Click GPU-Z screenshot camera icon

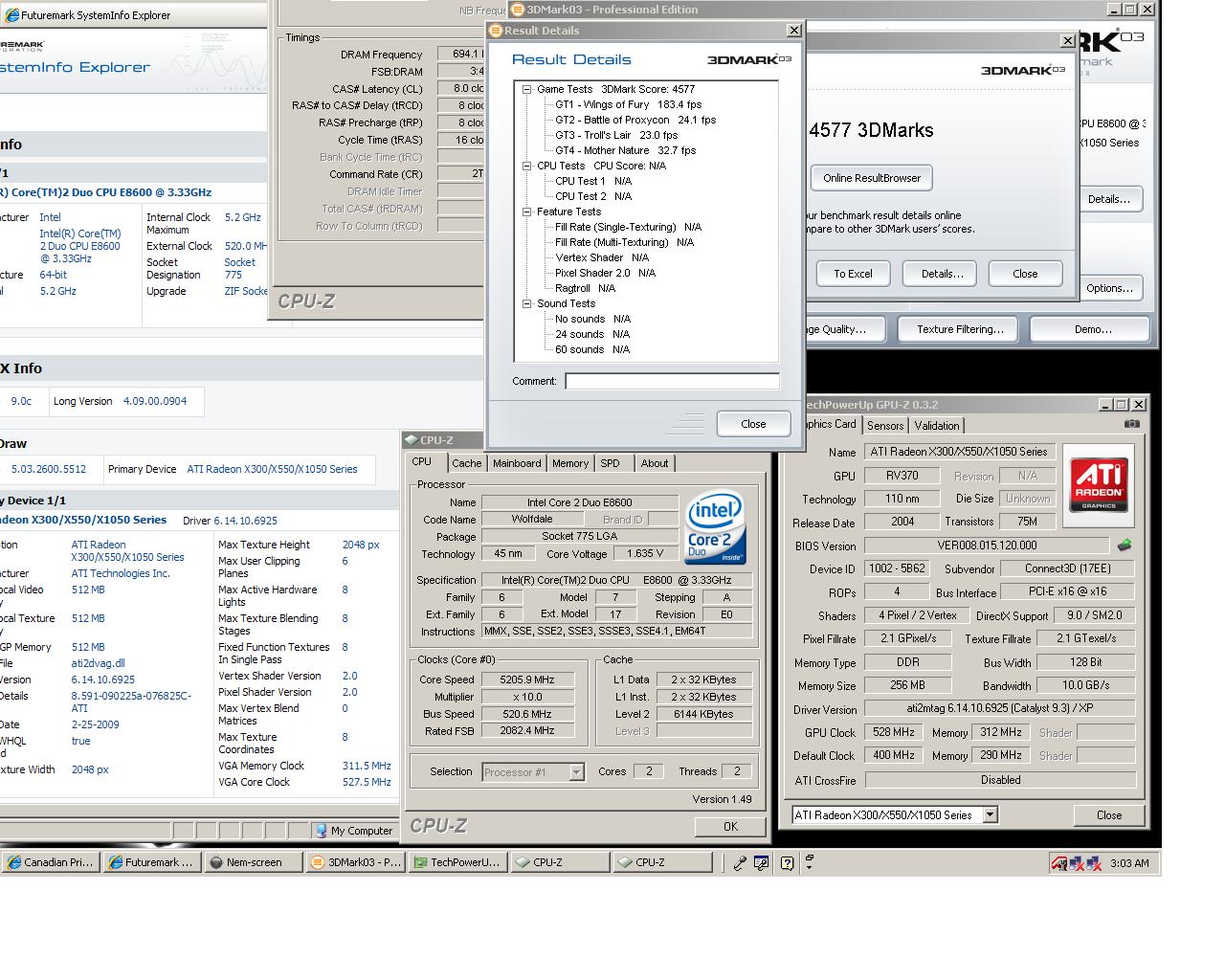click(x=1132, y=424)
